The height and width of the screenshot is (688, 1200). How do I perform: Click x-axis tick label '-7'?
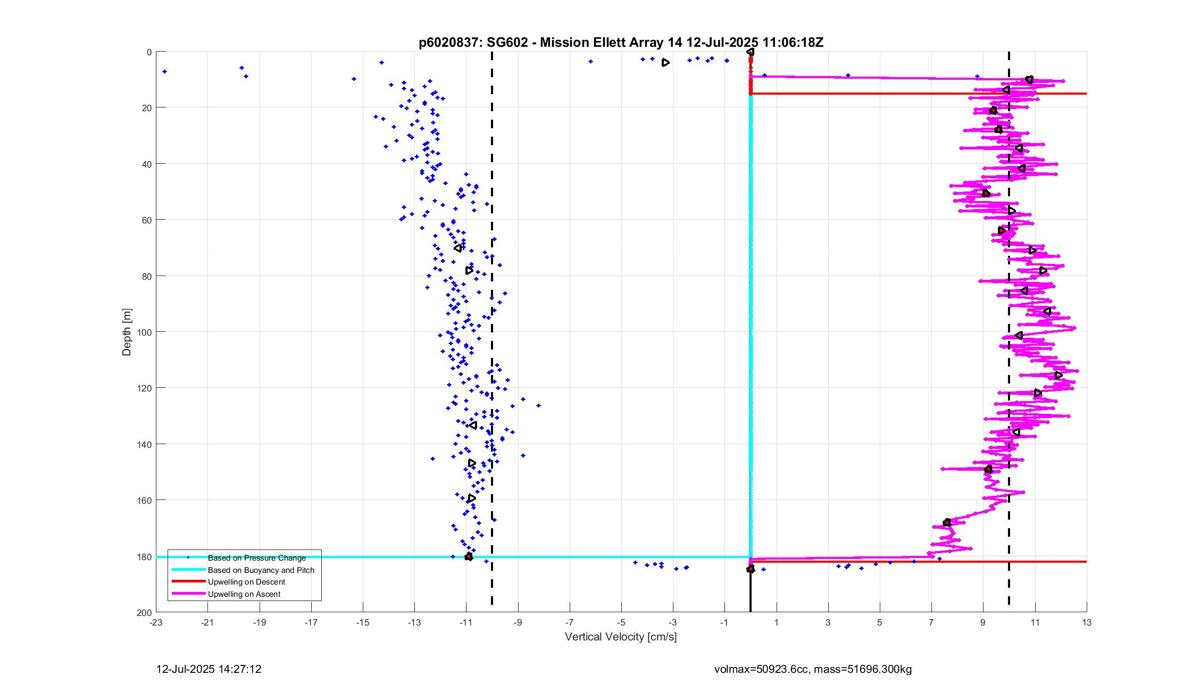570,623
